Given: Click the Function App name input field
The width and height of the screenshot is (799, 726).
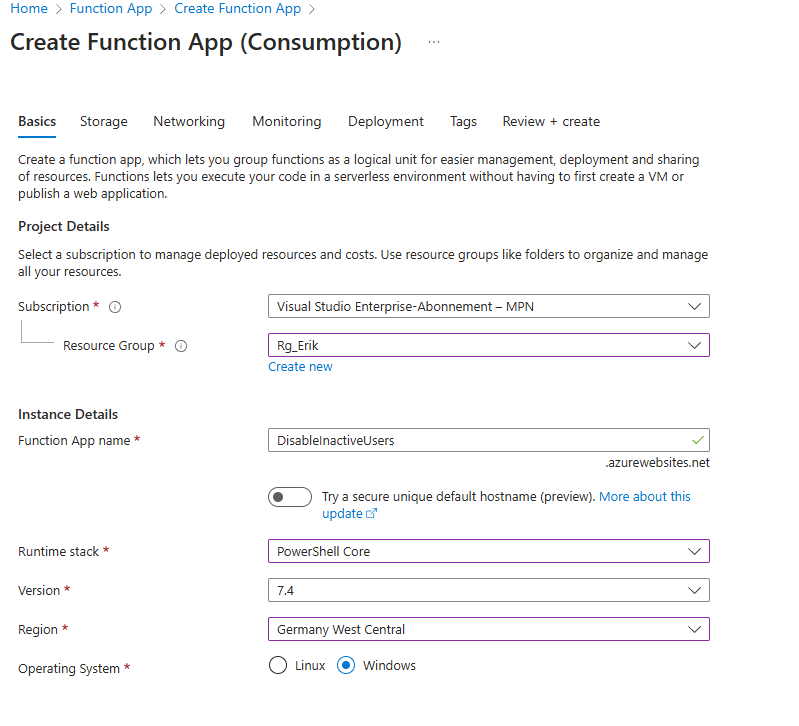Looking at the screenshot, I should 478,440.
